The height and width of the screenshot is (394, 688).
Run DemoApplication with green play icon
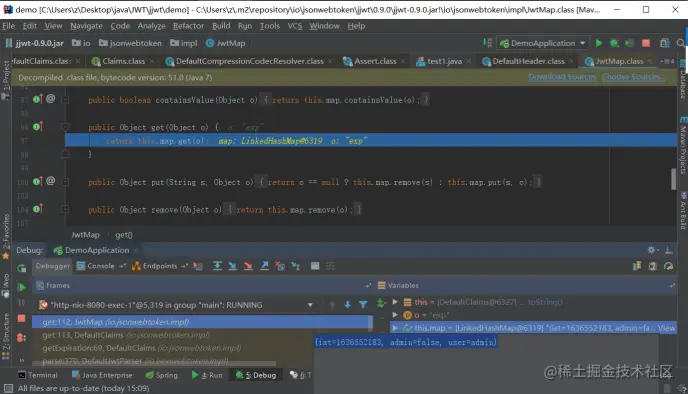coord(598,43)
